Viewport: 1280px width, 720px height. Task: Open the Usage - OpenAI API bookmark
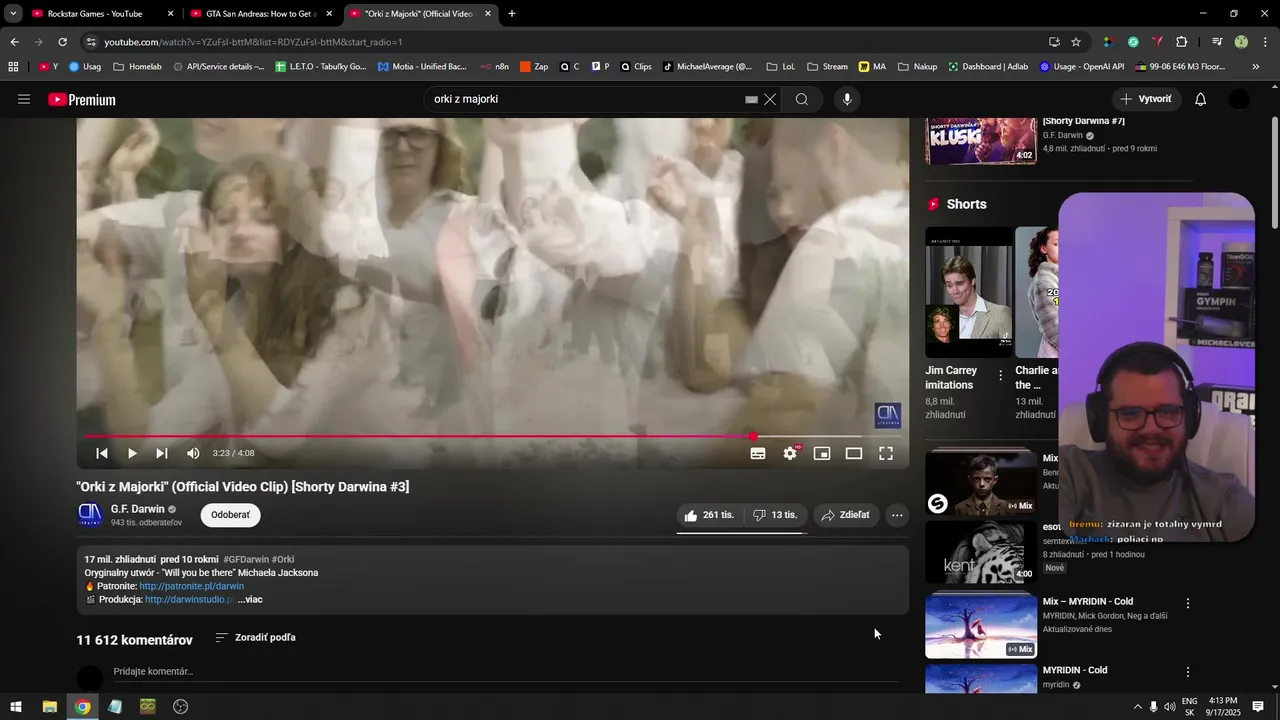click(1082, 67)
